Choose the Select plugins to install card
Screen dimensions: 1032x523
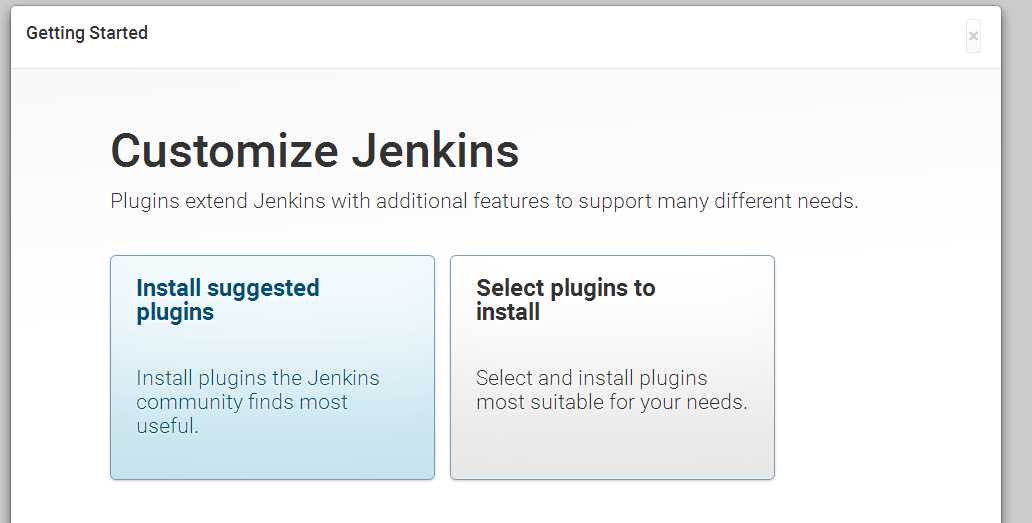point(612,367)
